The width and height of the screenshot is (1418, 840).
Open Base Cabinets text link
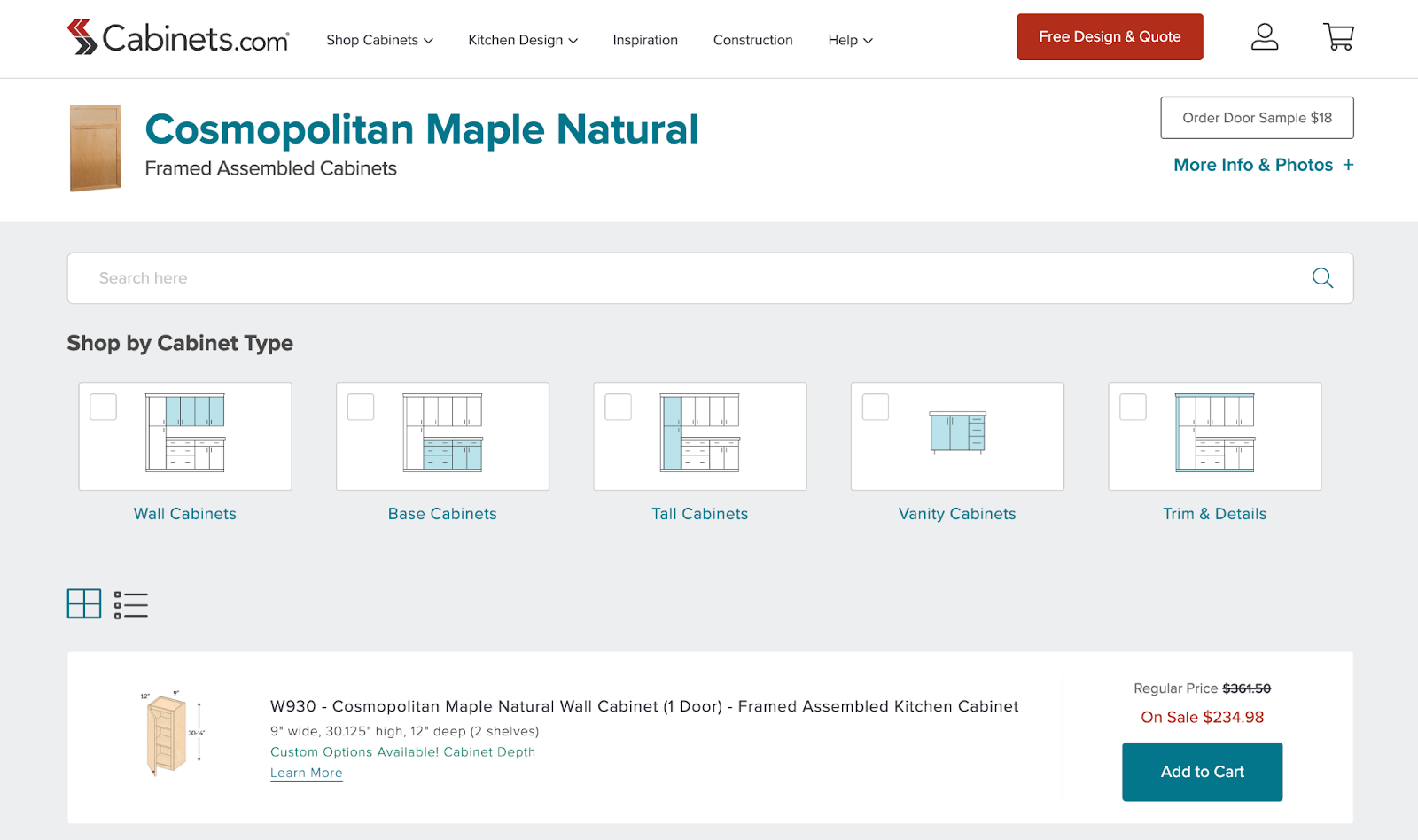(x=442, y=514)
